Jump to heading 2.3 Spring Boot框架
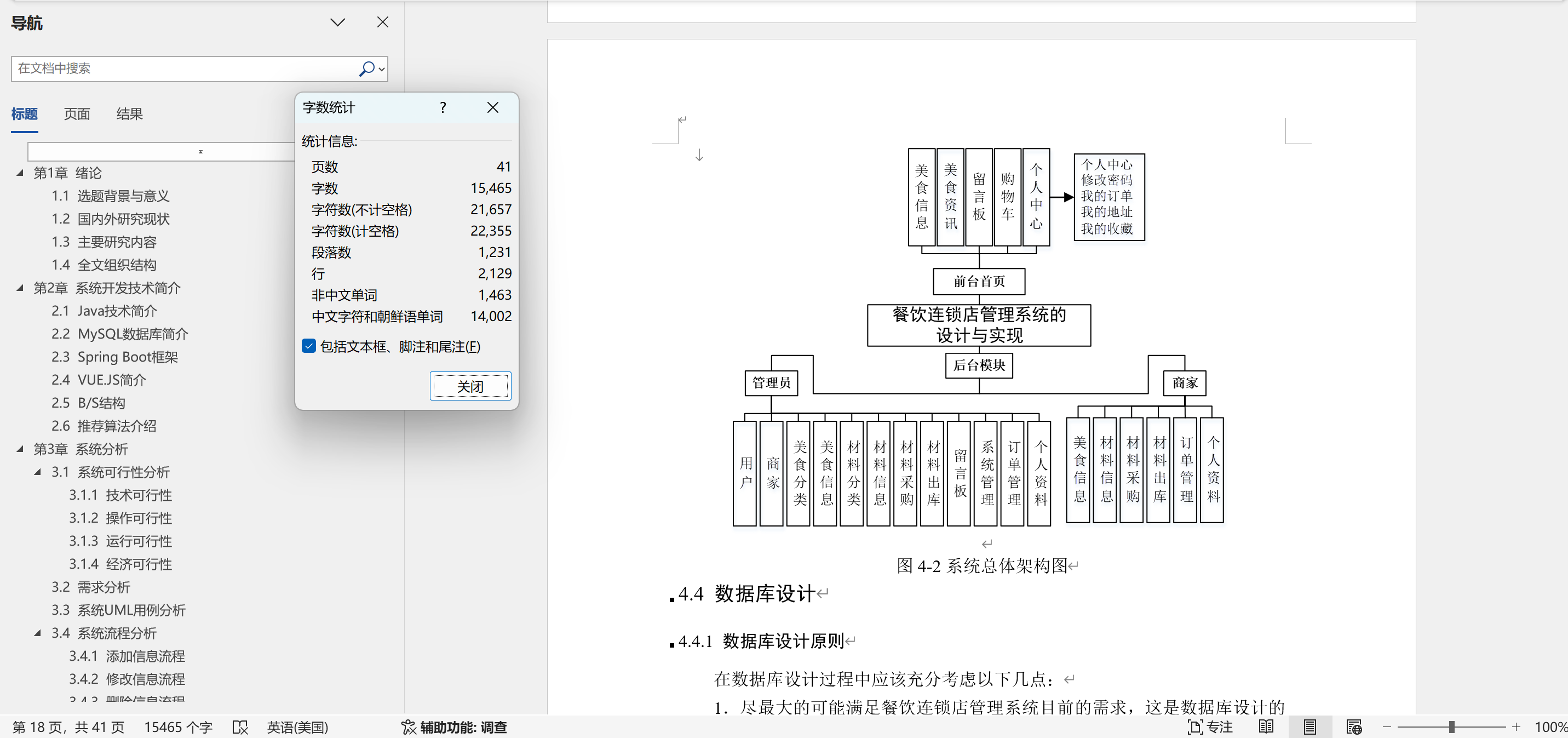 point(114,357)
